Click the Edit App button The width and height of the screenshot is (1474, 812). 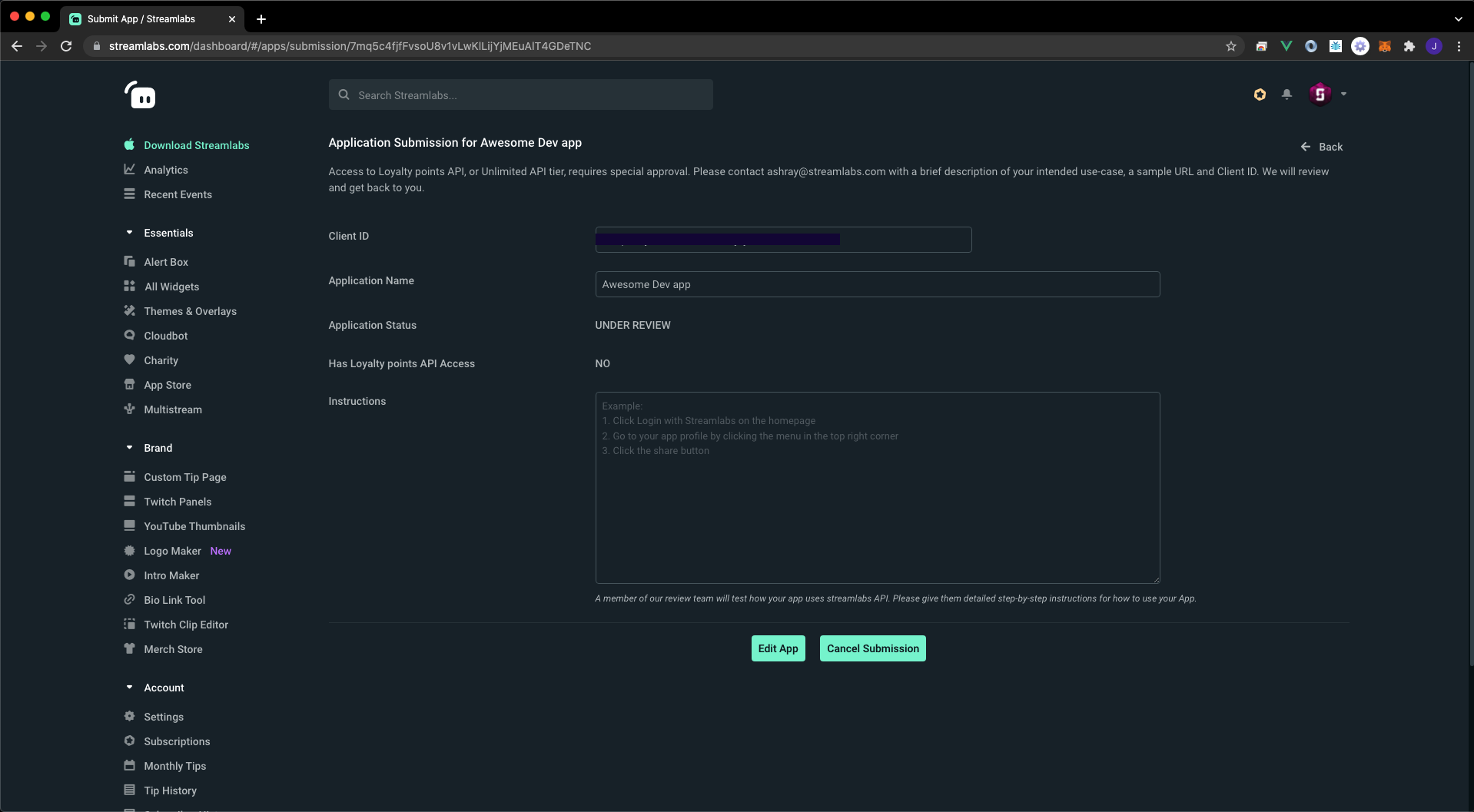778,648
